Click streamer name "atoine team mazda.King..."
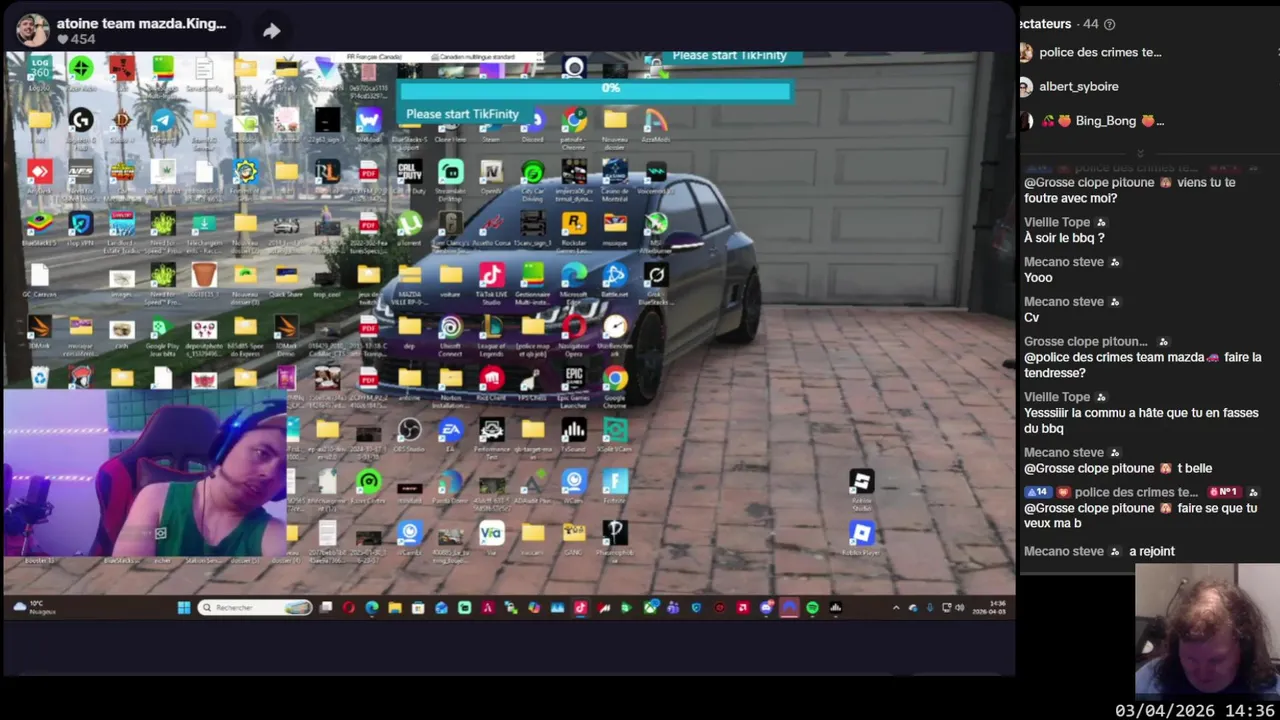This screenshot has width=1280, height=720. click(x=141, y=23)
